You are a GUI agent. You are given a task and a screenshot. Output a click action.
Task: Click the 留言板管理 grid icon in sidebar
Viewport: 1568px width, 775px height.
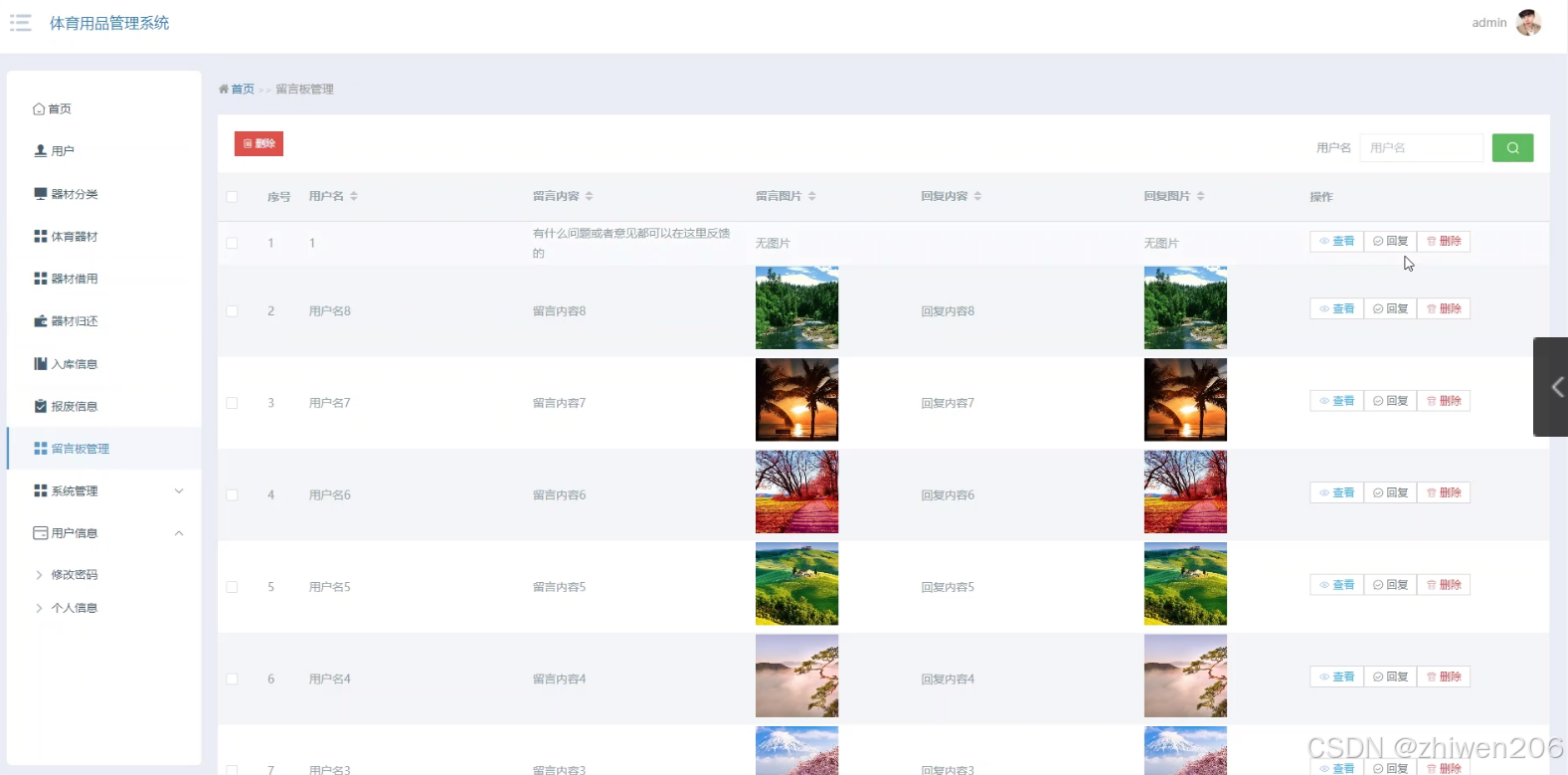(41, 449)
